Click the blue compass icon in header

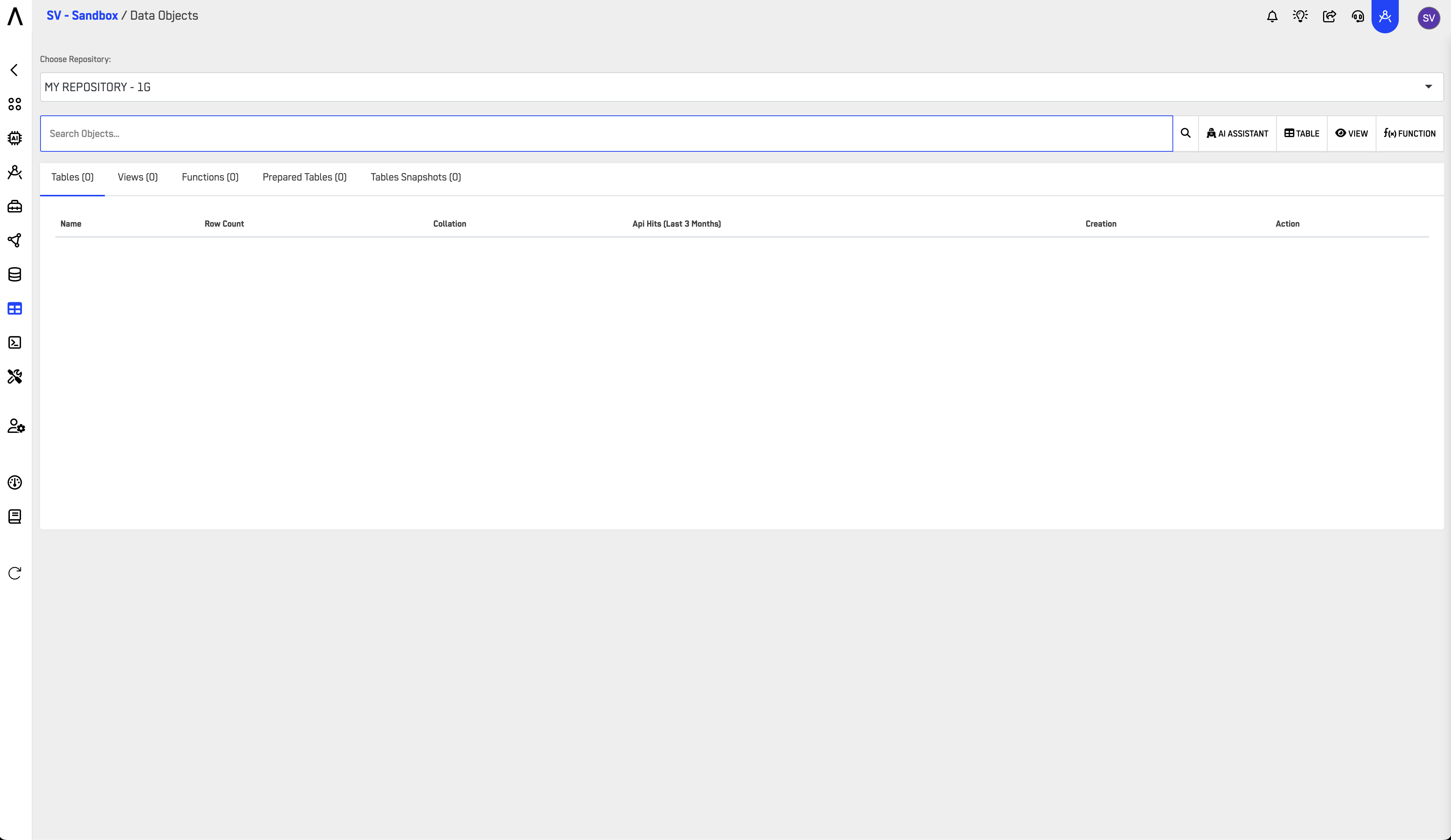pos(1386,16)
